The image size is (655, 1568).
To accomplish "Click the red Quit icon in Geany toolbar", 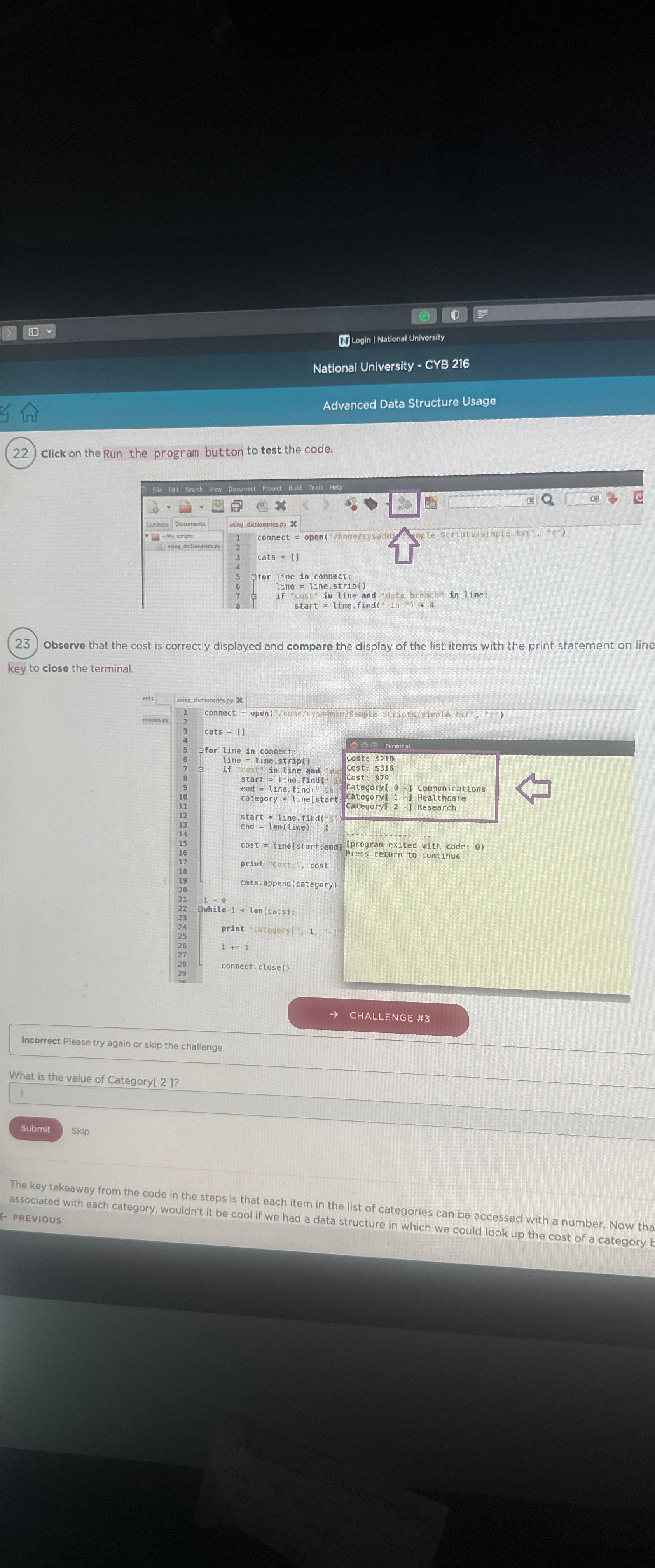I will (x=638, y=497).
